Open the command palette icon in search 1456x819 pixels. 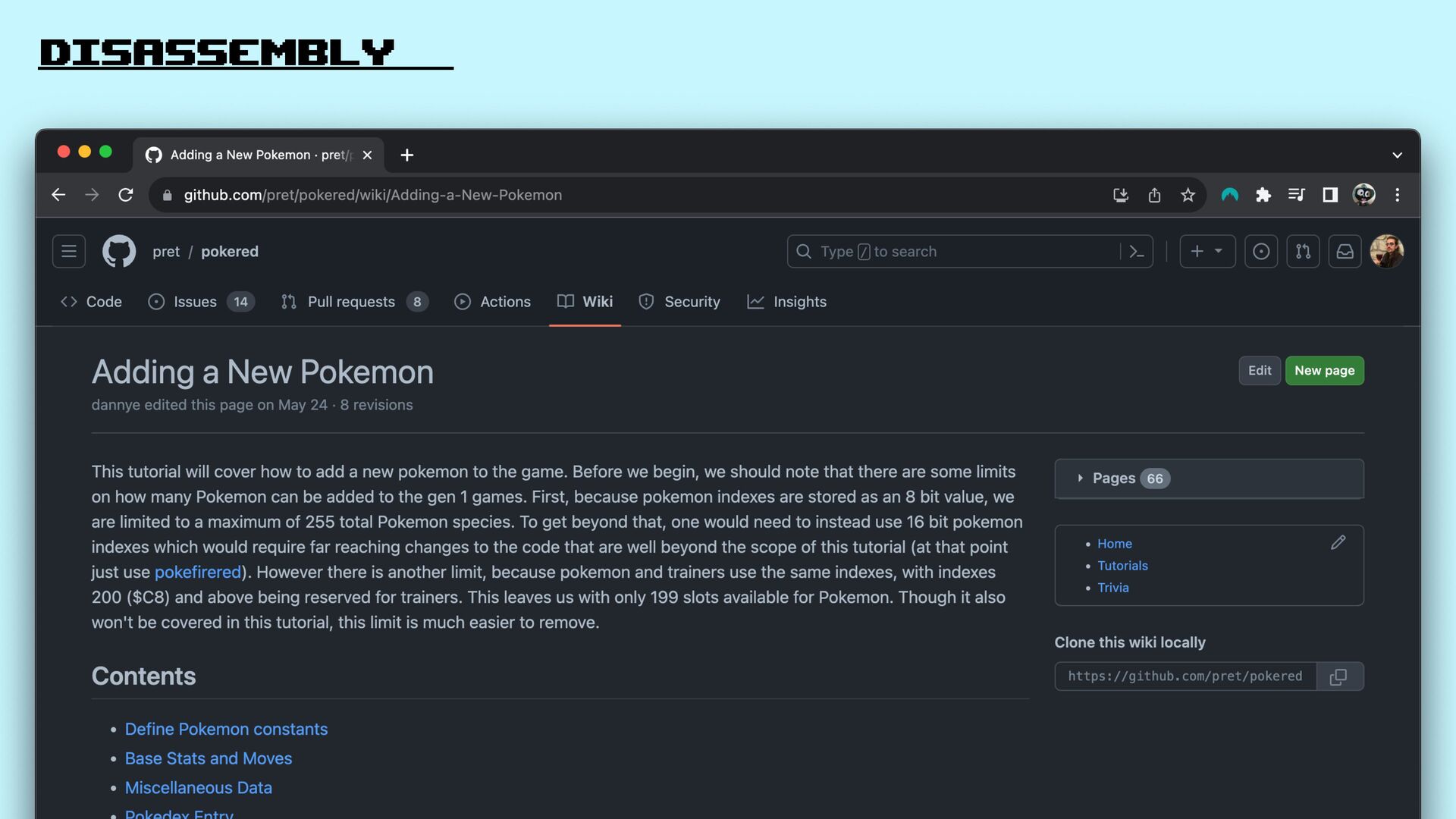point(1136,251)
